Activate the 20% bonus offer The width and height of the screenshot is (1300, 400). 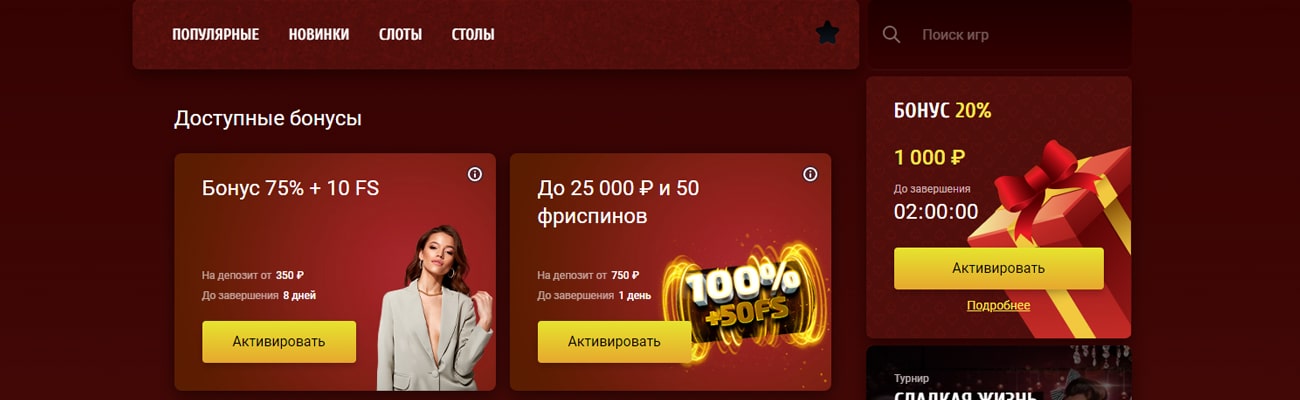[x=998, y=268]
